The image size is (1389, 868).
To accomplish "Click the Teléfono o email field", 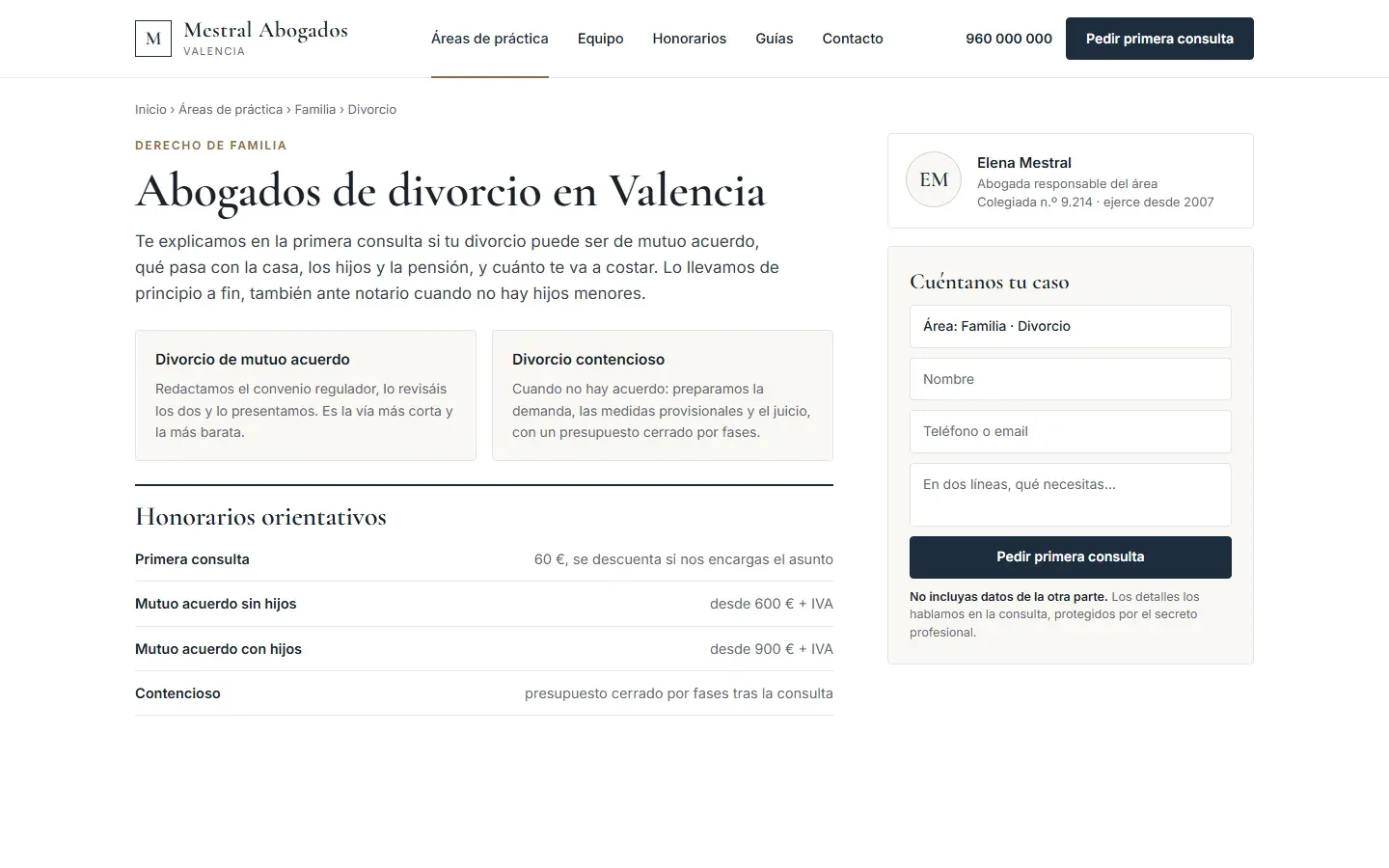I will tap(1071, 431).
